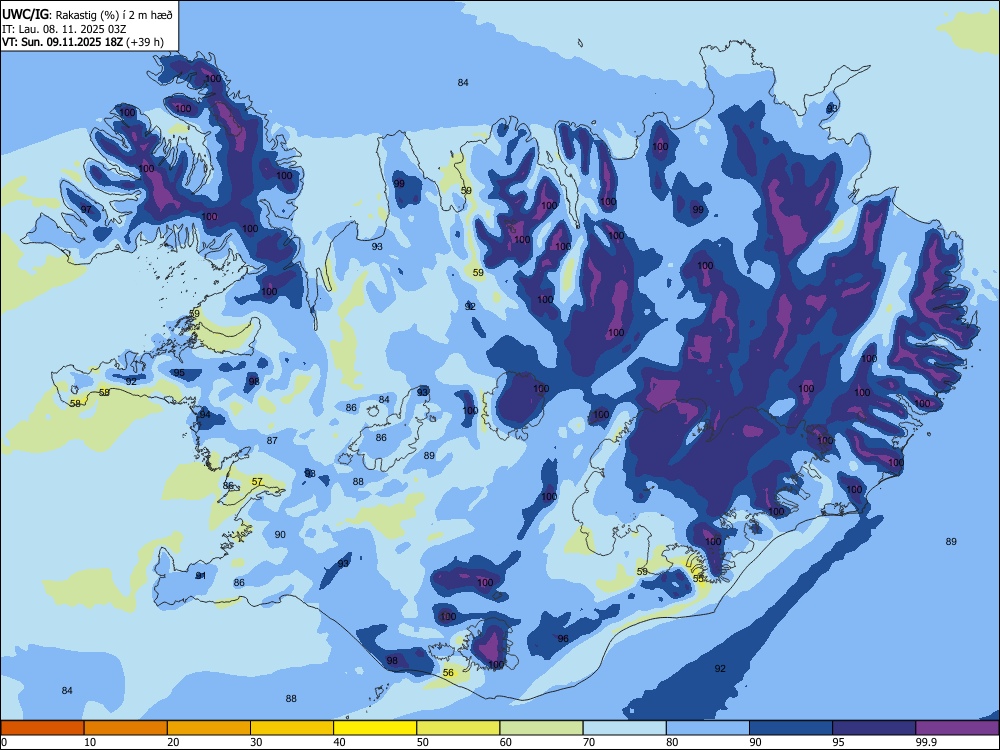Click the '91' humidity value on the map
The width and height of the screenshot is (1000, 750).
[201, 575]
